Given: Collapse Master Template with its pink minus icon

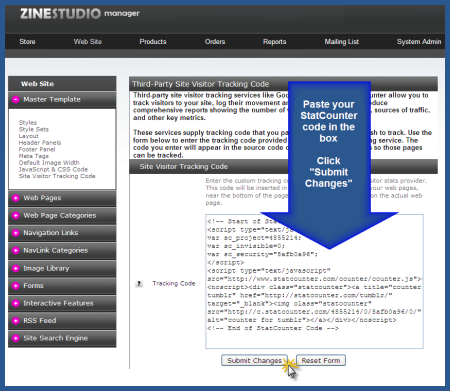Looking at the screenshot, I should [x=16, y=99].
